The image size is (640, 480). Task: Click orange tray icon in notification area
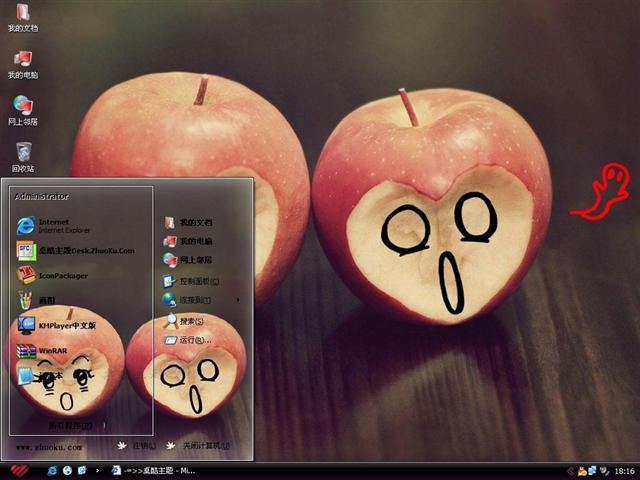pyautogui.click(x=582, y=471)
